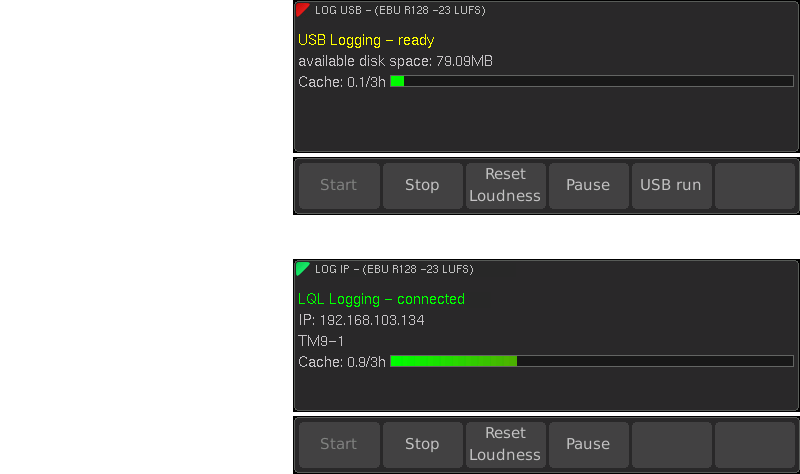Toggle the USB run button

click(672, 186)
